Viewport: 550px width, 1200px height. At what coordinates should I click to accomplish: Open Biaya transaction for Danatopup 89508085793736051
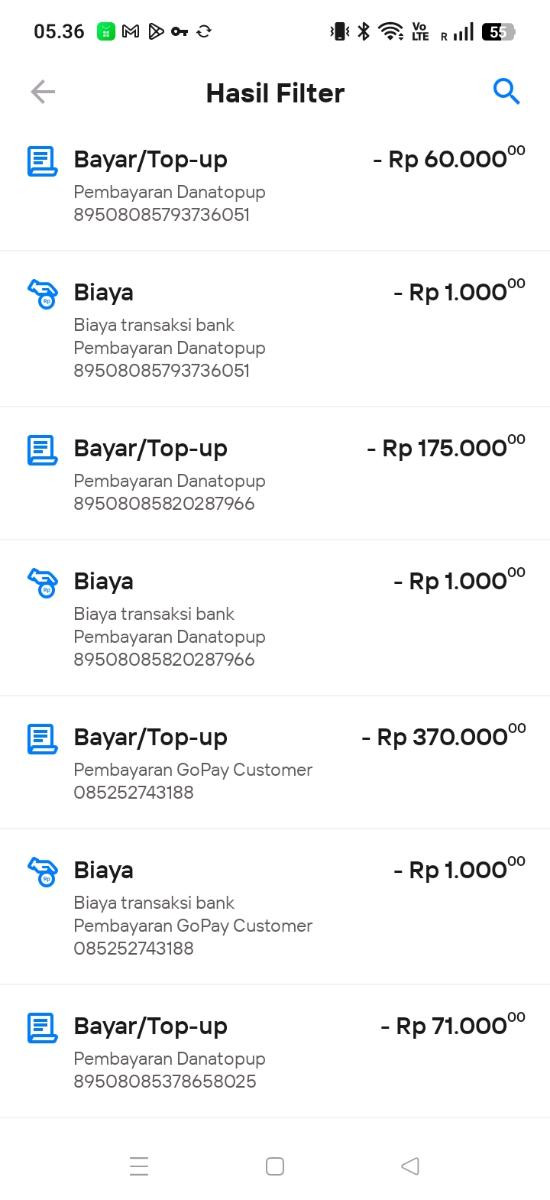pyautogui.click(x=275, y=329)
